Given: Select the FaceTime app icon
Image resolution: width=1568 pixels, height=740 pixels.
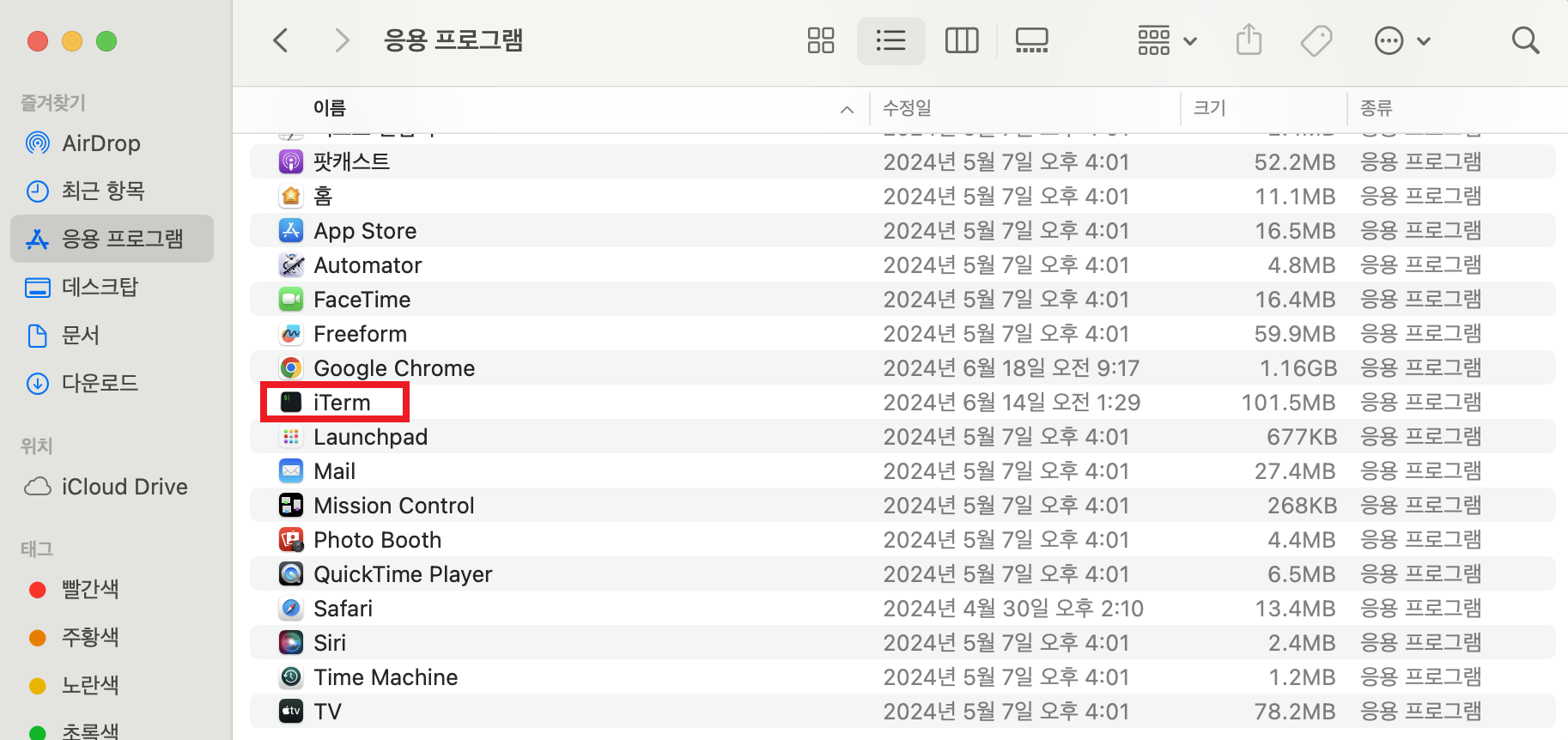Looking at the screenshot, I should click(291, 299).
